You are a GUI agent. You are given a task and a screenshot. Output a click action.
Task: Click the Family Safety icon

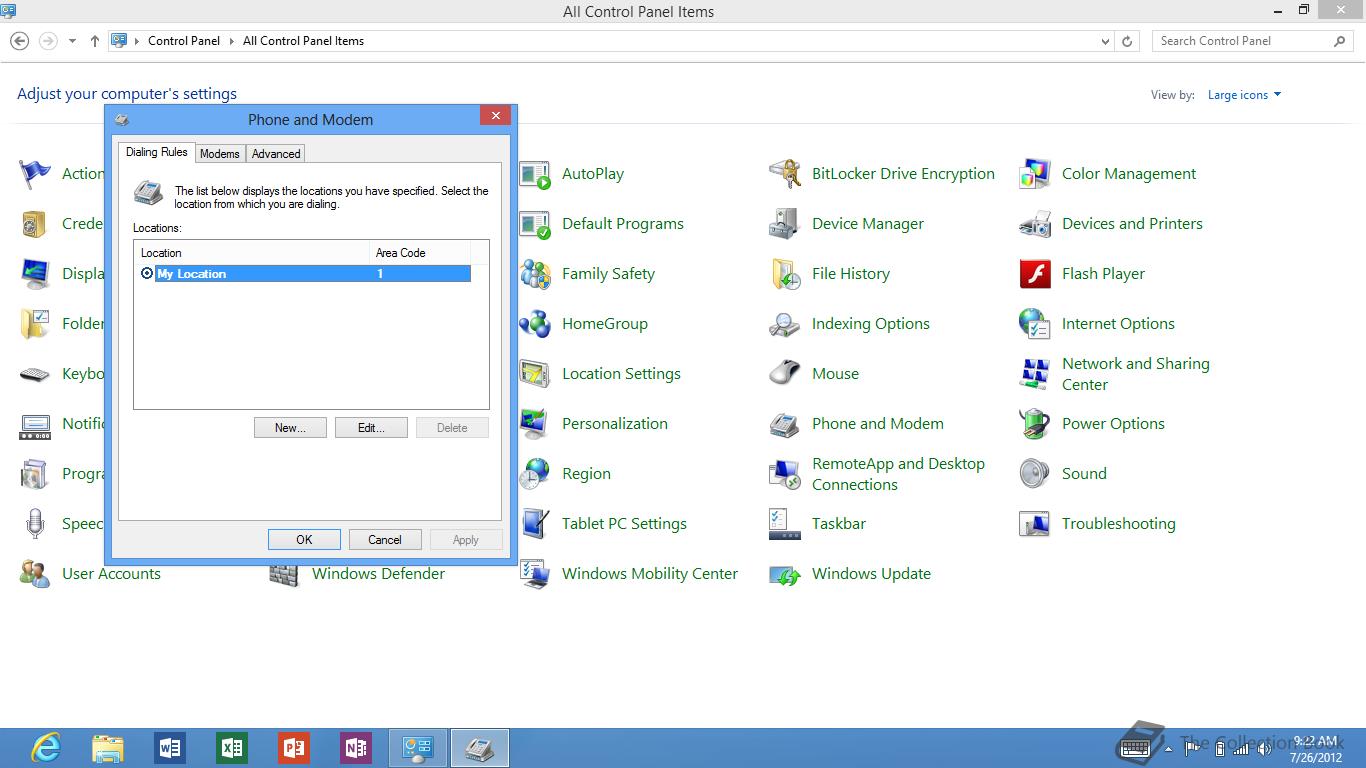pos(536,274)
